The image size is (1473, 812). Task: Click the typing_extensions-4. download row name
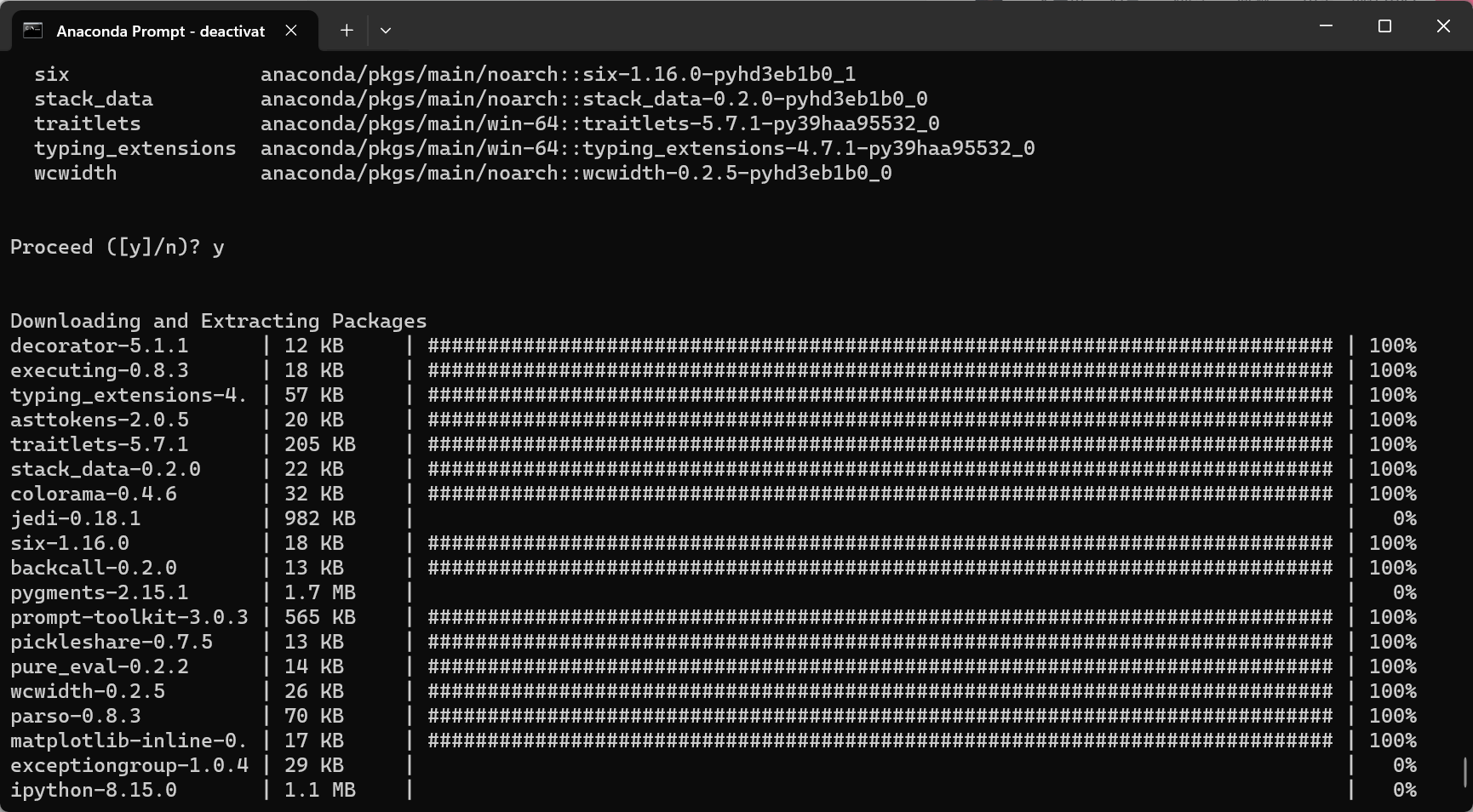coord(129,396)
